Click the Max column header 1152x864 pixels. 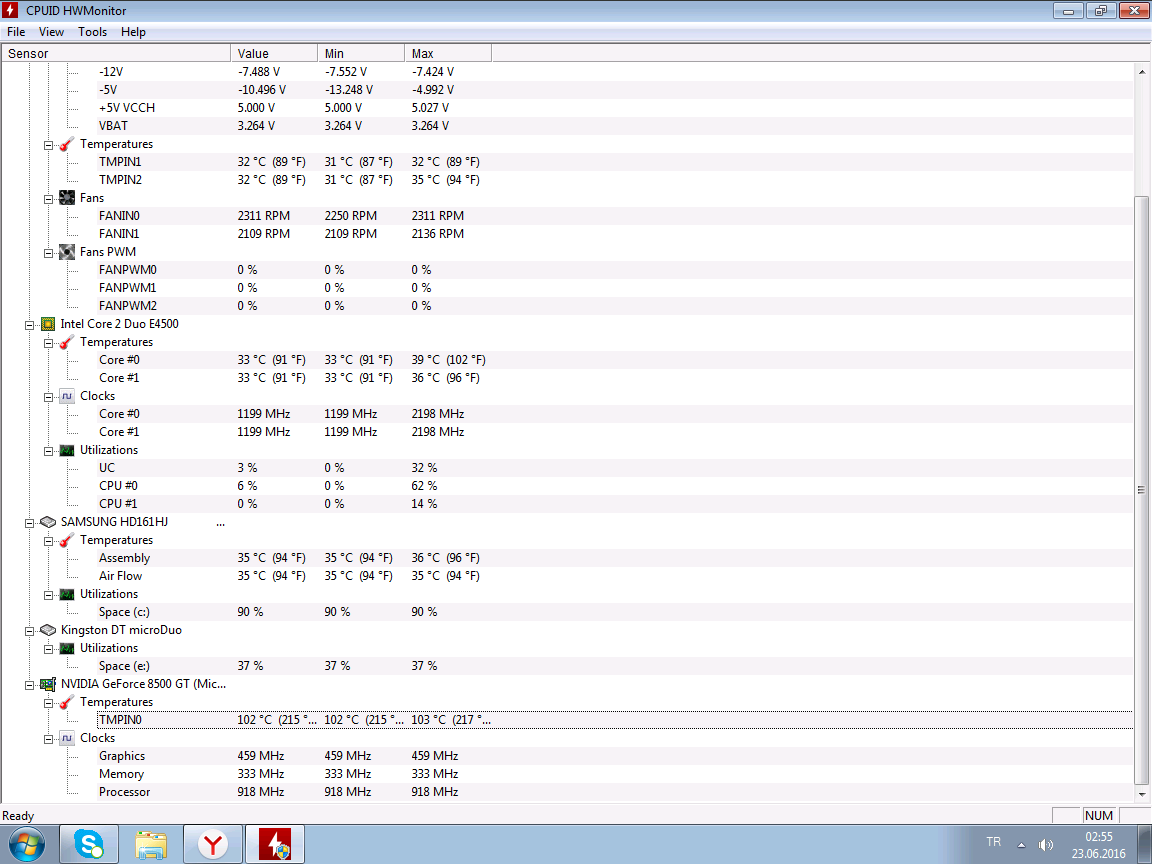pos(448,53)
